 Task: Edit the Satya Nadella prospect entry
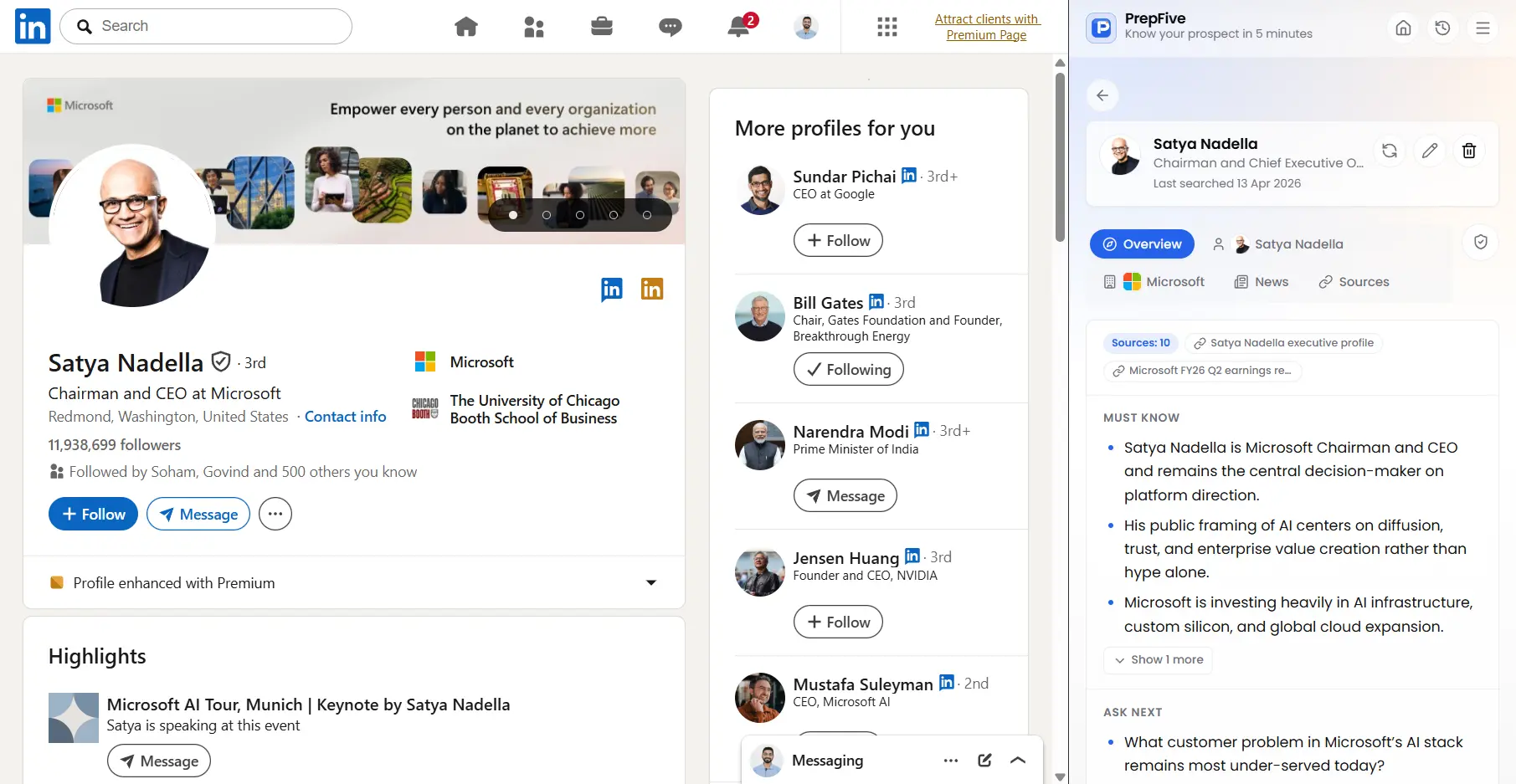(1430, 151)
